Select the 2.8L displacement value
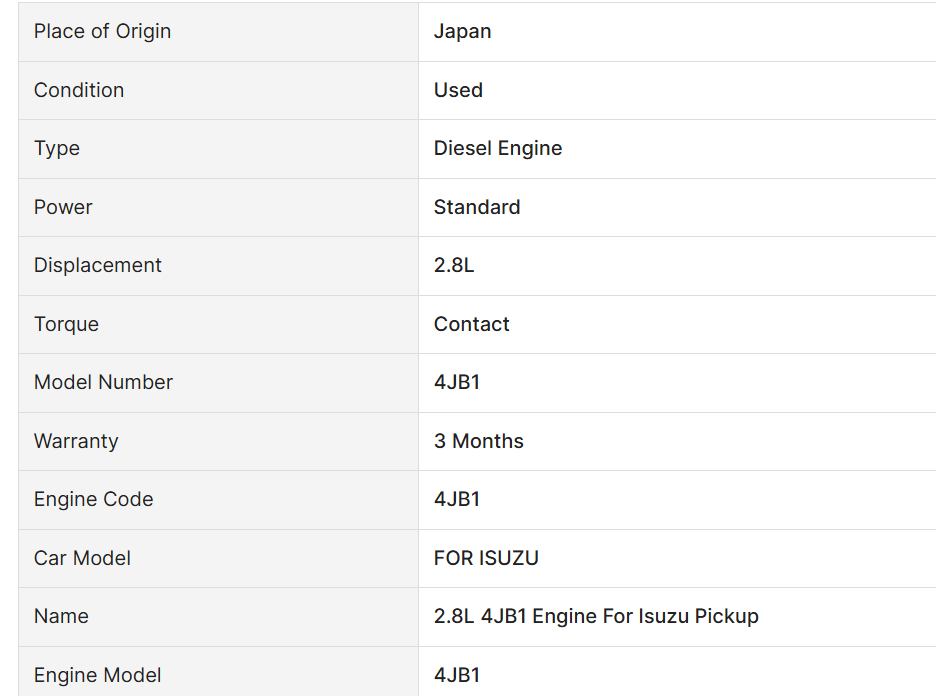 pos(454,265)
